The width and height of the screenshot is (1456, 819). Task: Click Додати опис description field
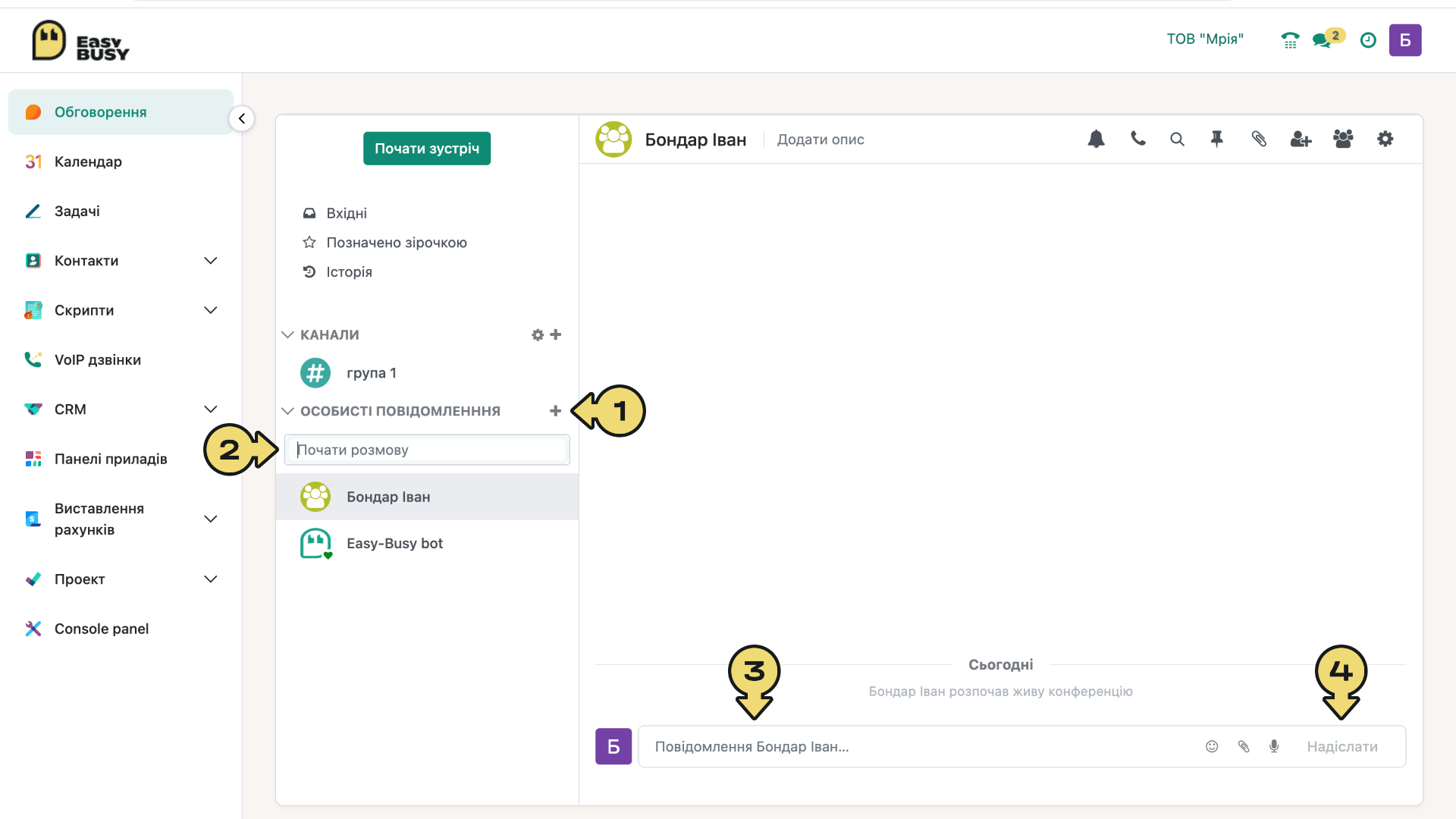[821, 140]
